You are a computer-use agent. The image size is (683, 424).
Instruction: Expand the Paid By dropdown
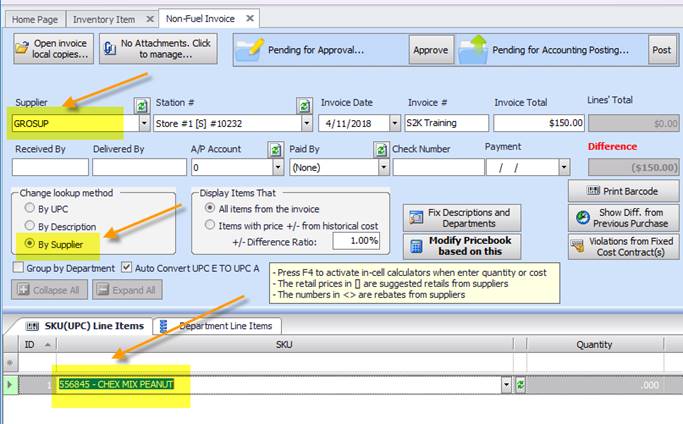(380, 168)
